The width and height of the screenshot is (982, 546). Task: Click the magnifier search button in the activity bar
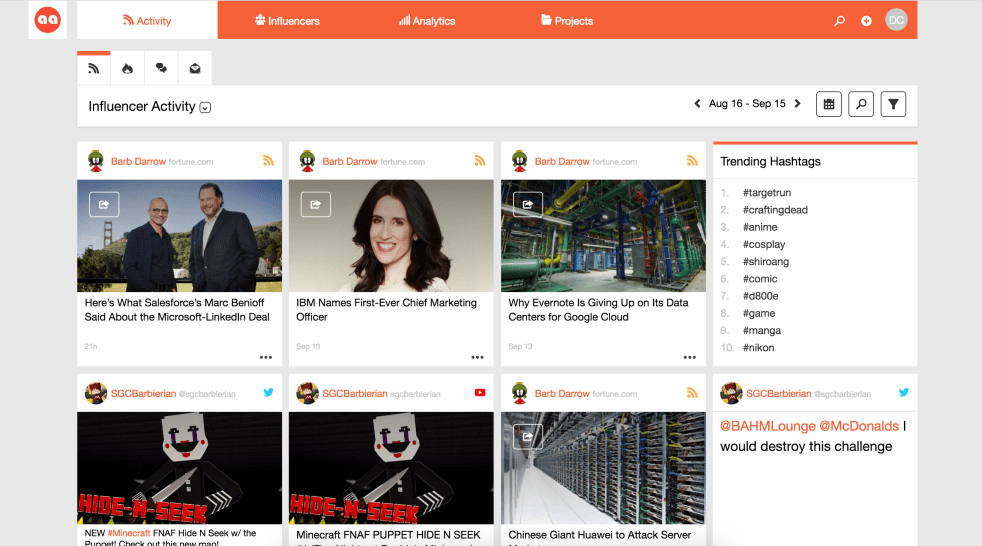point(861,104)
